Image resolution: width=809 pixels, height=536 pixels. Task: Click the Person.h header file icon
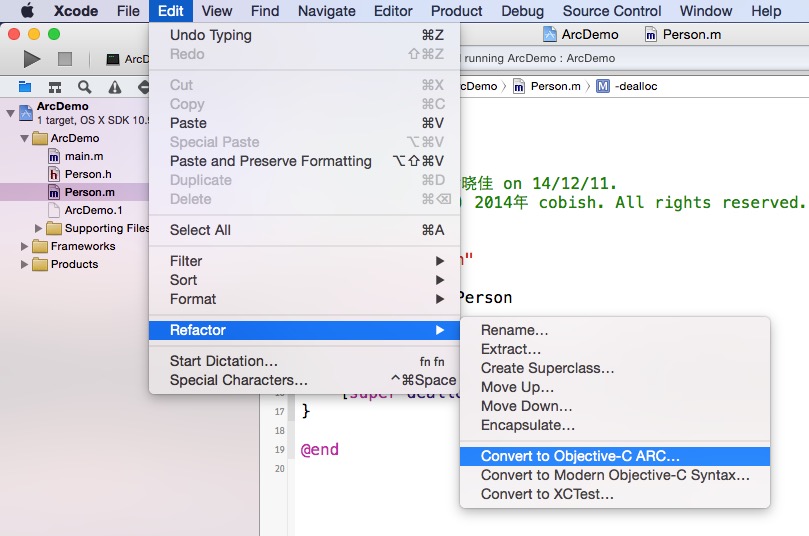pyautogui.click(x=54, y=174)
